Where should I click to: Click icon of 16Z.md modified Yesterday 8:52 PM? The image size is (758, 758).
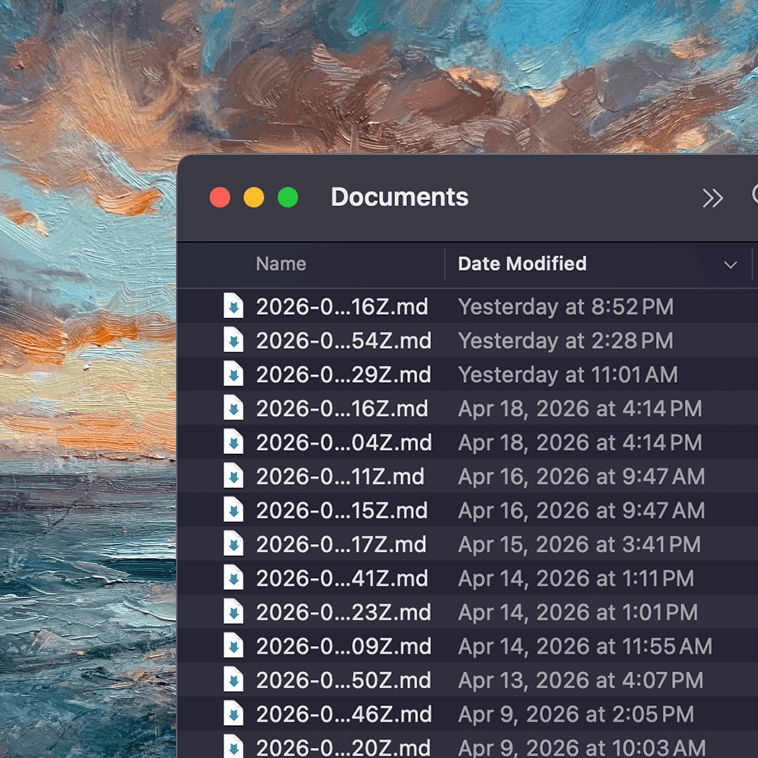(233, 306)
